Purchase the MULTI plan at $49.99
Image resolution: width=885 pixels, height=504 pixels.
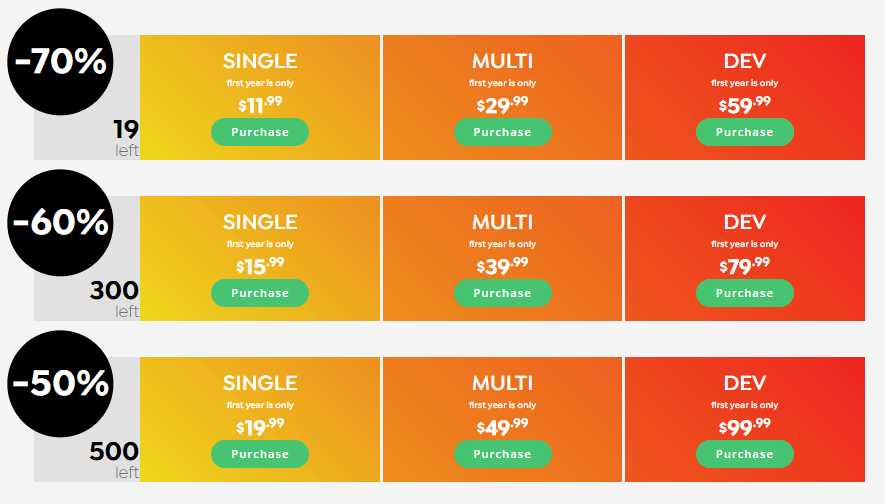click(x=502, y=454)
